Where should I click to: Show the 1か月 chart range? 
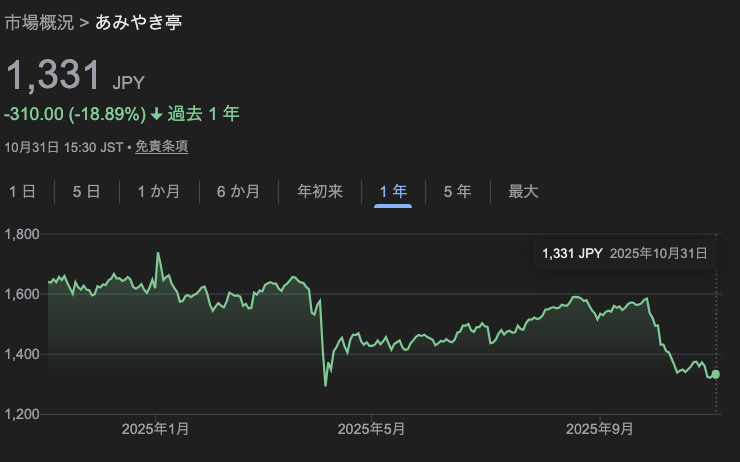click(x=159, y=192)
